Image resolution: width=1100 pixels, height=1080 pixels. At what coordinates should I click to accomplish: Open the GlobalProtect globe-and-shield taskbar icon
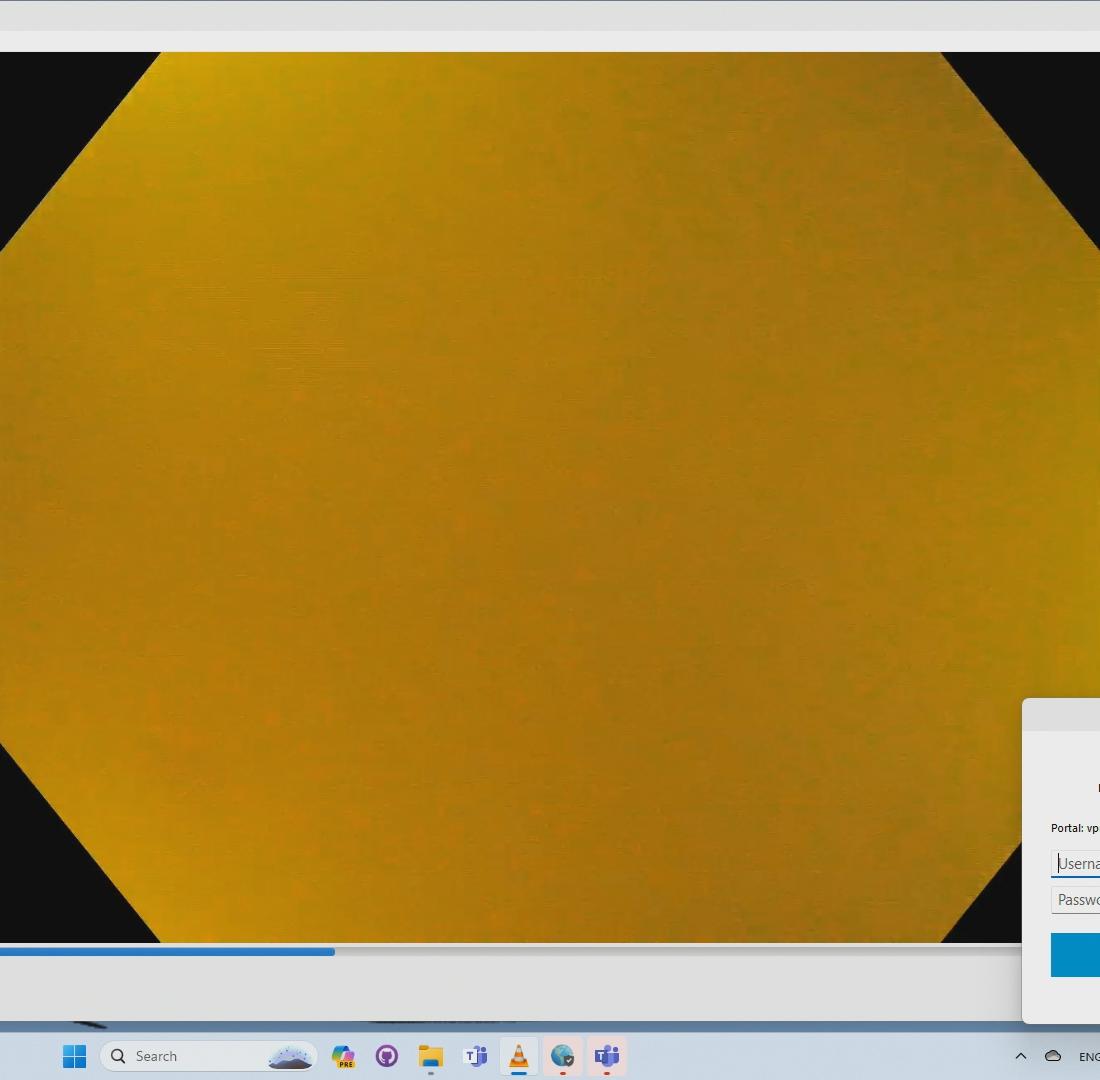tap(563, 1056)
